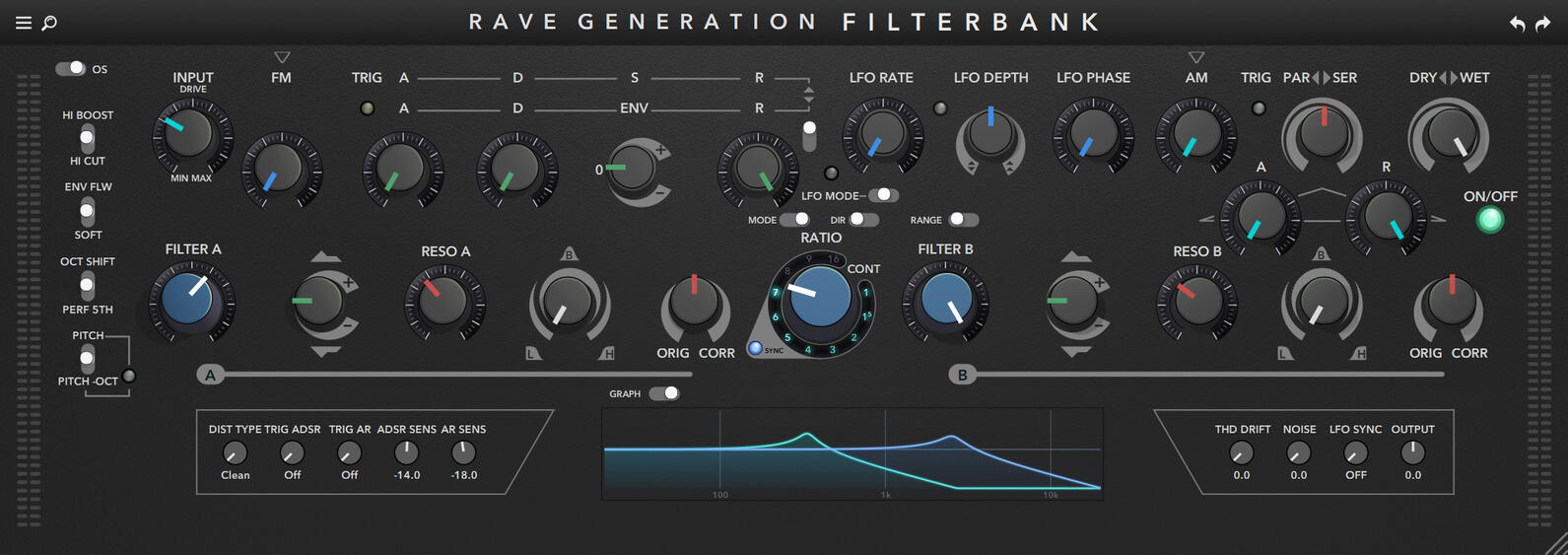Click the RESO A knob
This screenshot has height=555, width=1568.
point(444,302)
